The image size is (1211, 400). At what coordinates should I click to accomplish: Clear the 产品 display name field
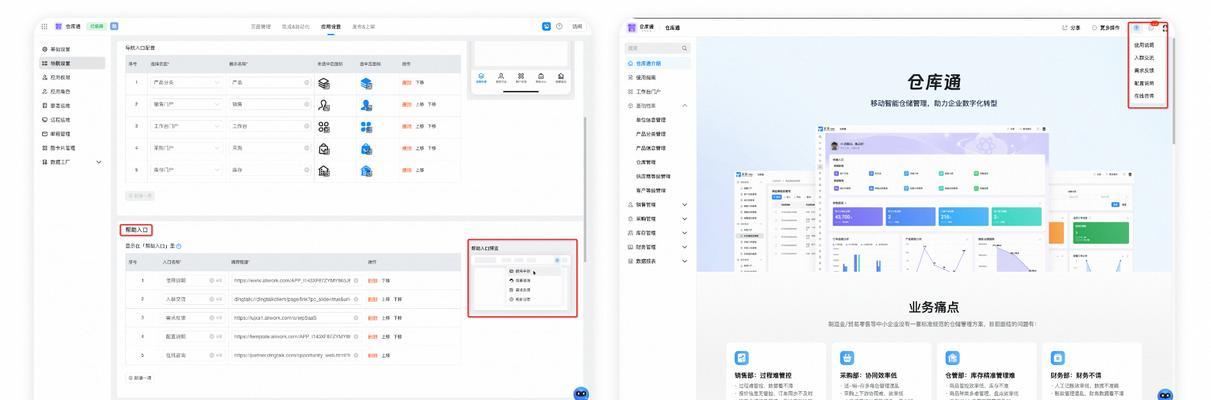(x=306, y=82)
